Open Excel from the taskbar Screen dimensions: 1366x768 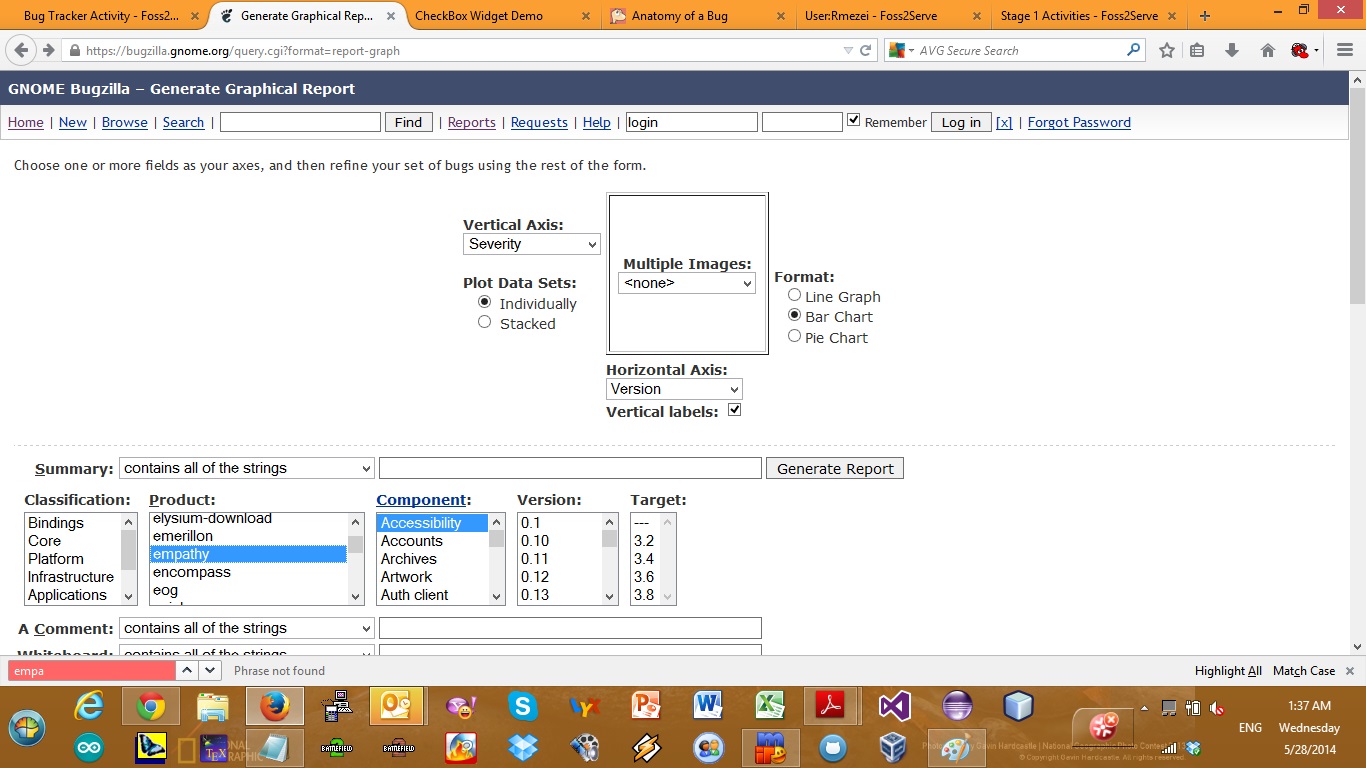coord(770,706)
